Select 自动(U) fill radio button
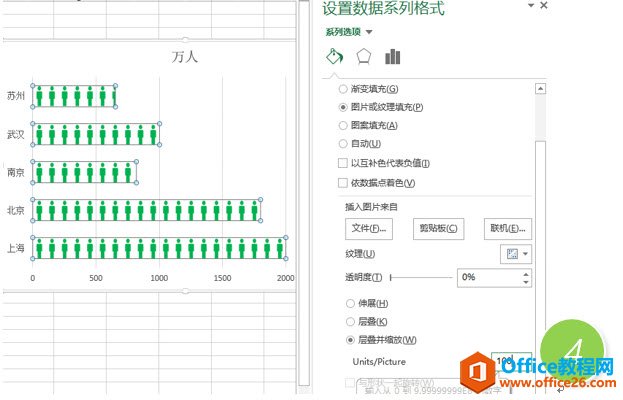Image resolution: width=623 pixels, height=400 pixels. 343,144
